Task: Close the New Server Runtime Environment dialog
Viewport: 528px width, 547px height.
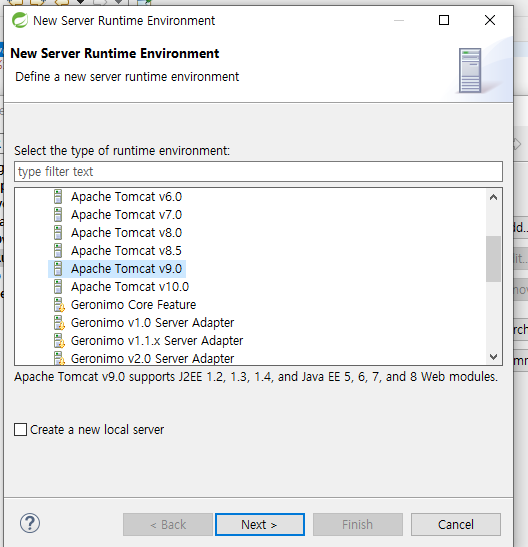Action: (x=490, y=20)
